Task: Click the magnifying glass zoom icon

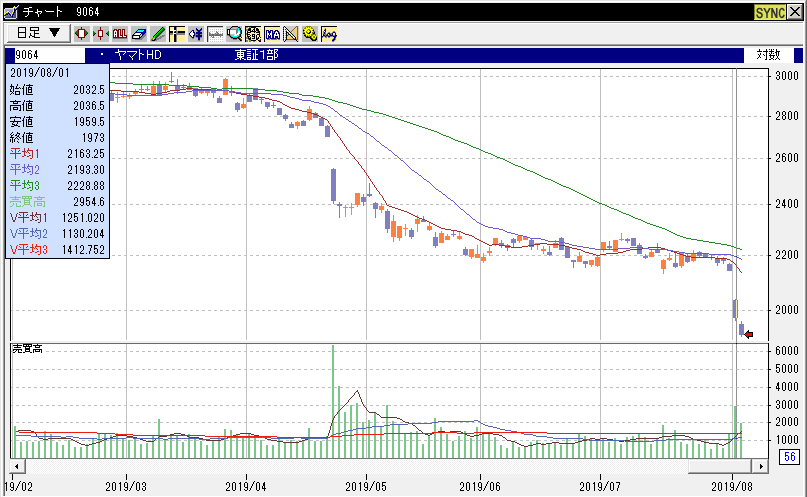Action: coord(234,33)
